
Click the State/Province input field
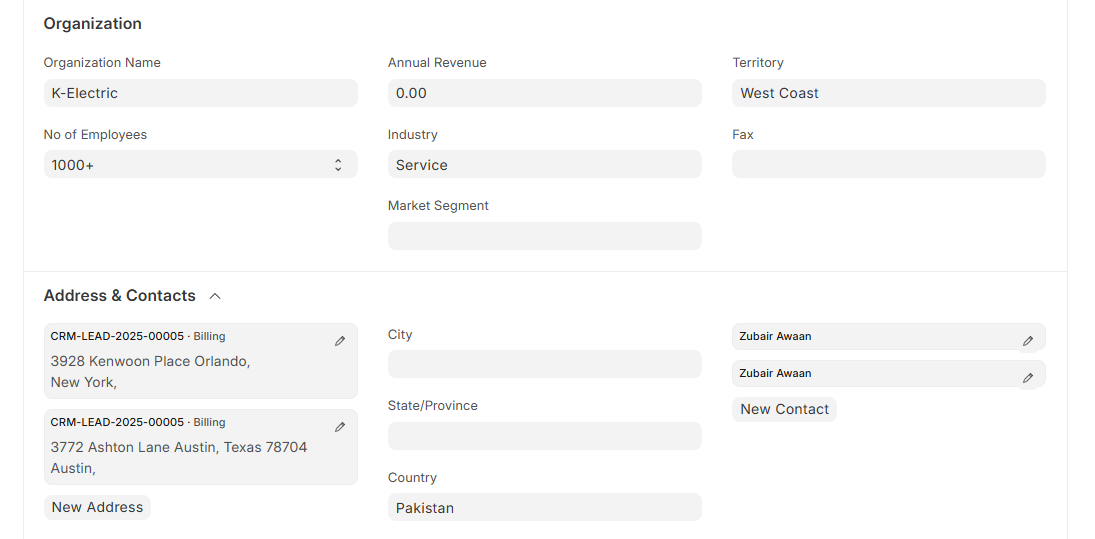[544, 436]
